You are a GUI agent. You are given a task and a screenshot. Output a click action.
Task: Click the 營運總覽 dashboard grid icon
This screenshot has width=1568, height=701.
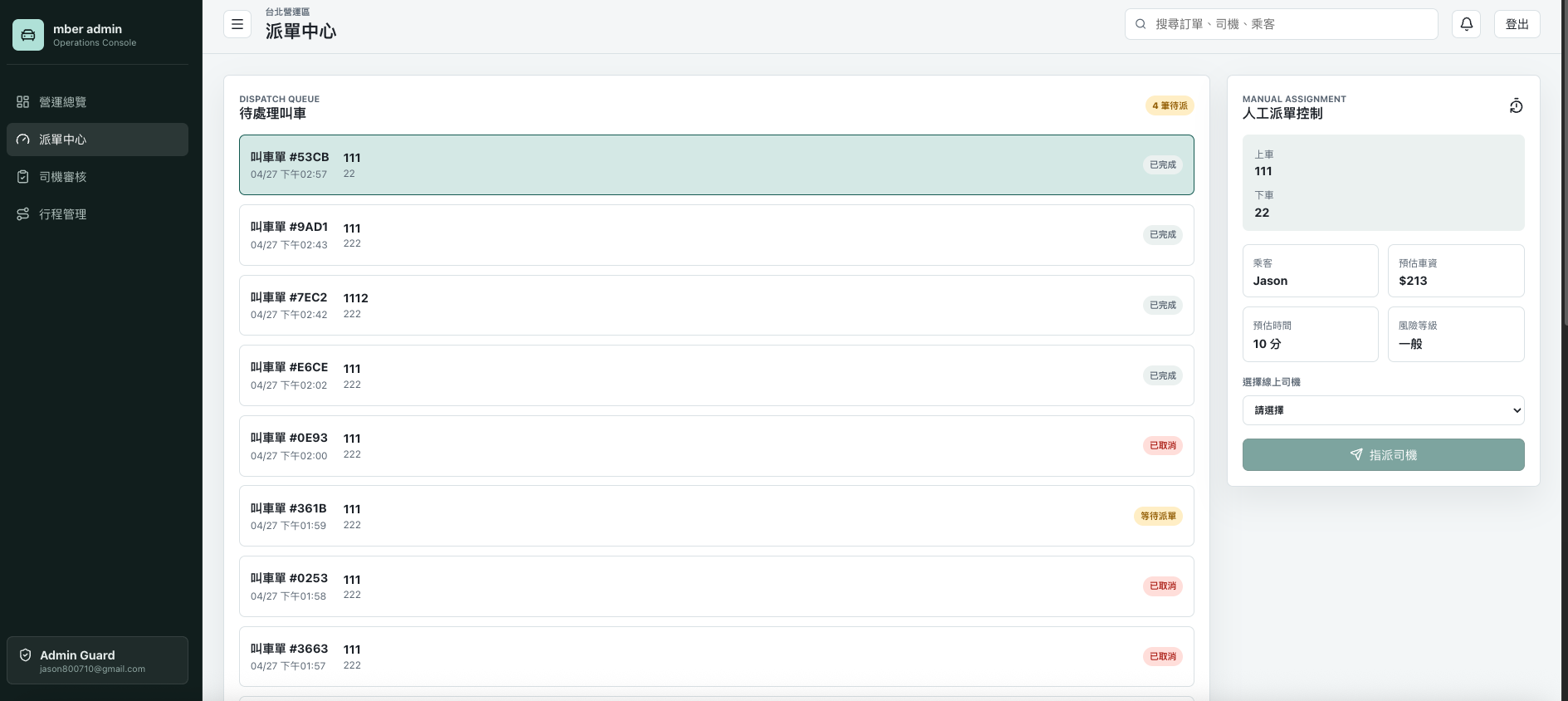click(x=23, y=102)
